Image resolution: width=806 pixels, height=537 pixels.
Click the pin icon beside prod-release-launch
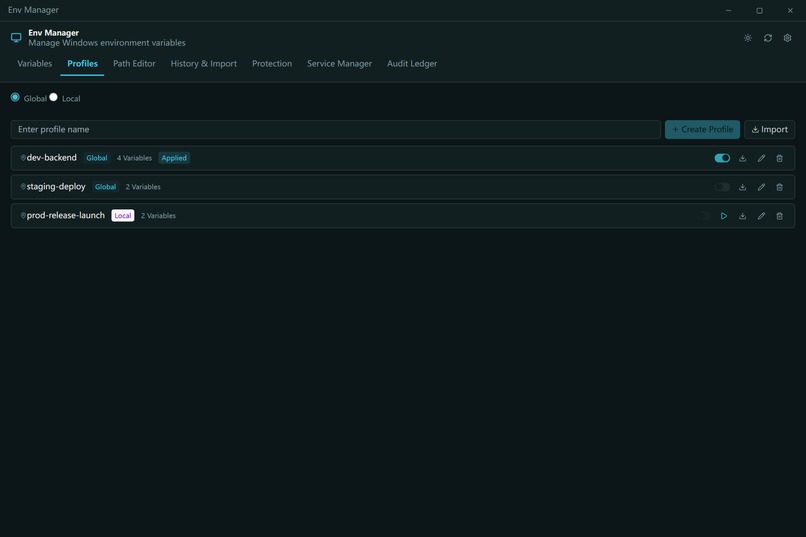[23, 215]
